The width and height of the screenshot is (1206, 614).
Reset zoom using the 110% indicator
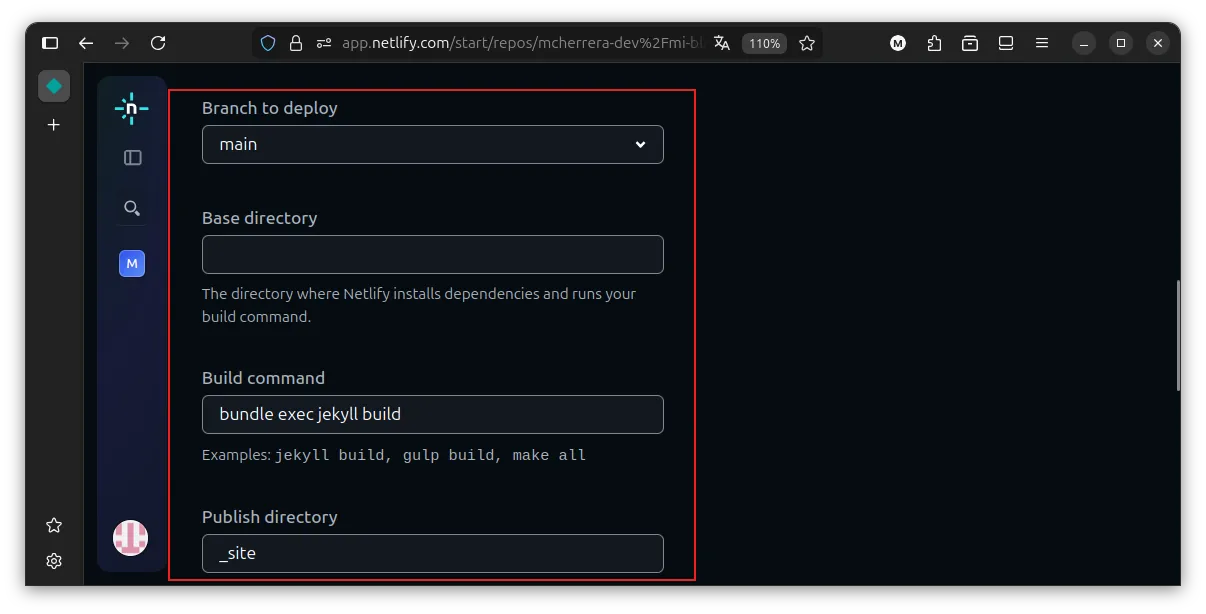point(764,43)
